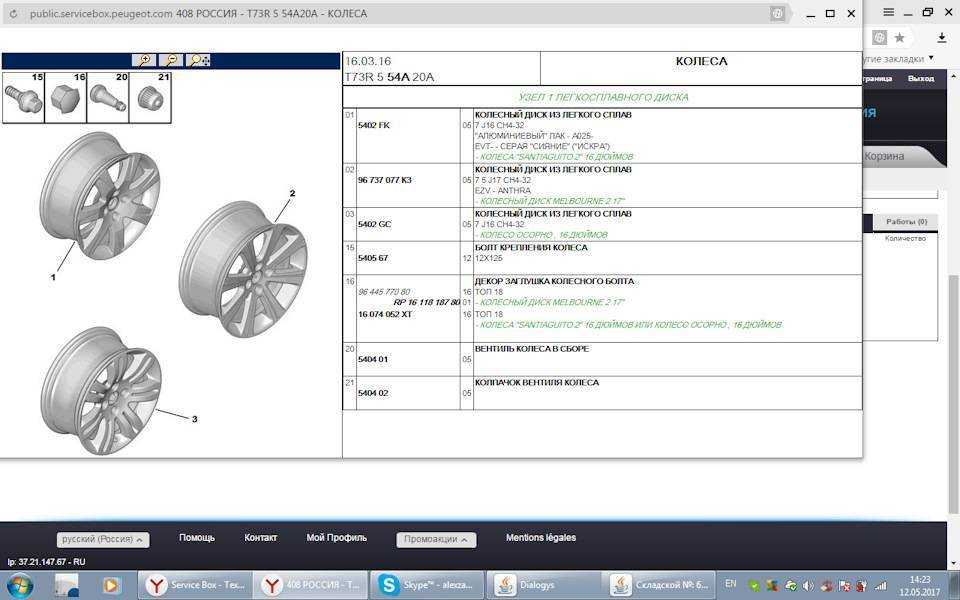Click the zoom-in magnifier icon
Image resolution: width=960 pixels, height=600 pixels.
pos(144,60)
